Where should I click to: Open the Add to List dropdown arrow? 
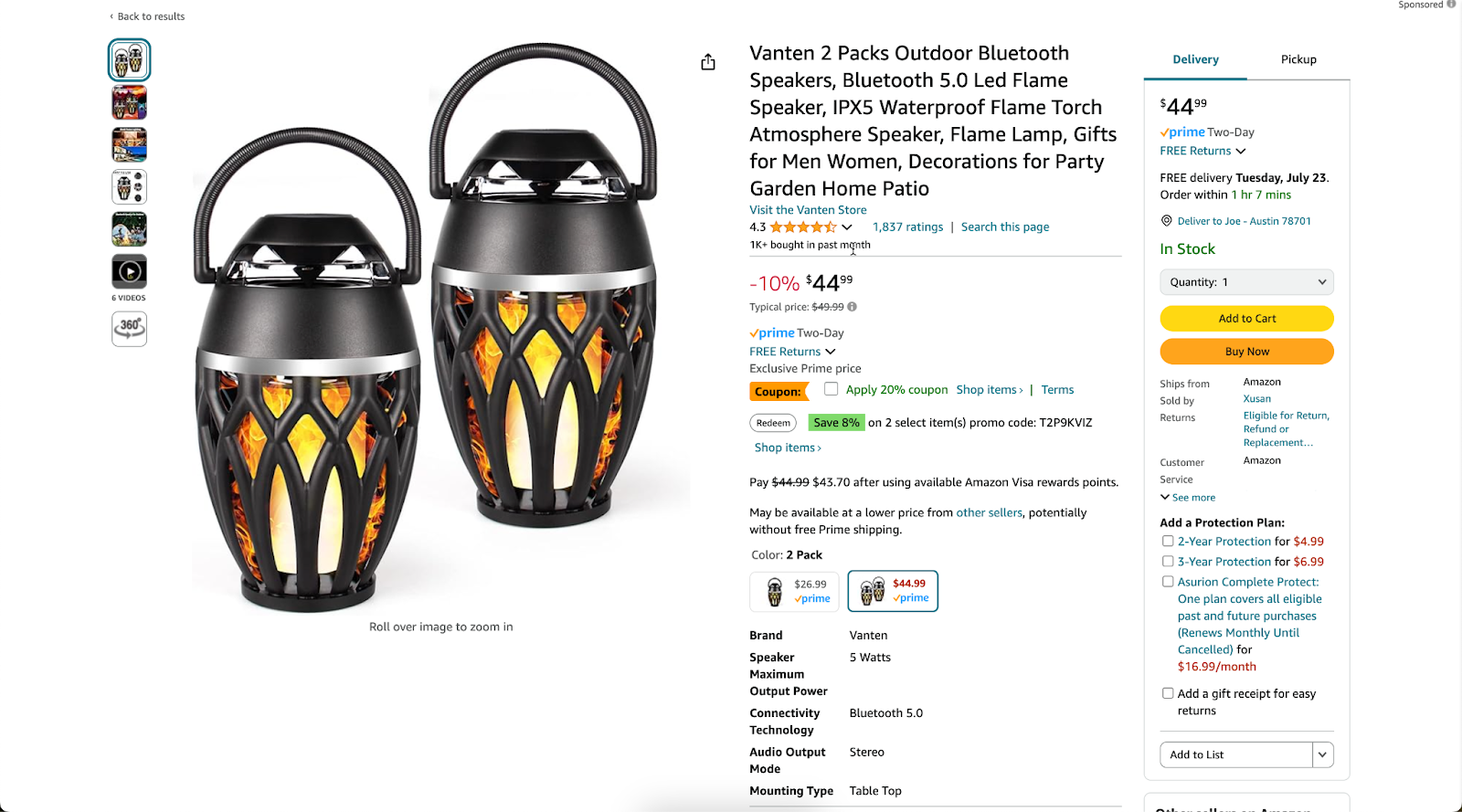pos(1322,754)
